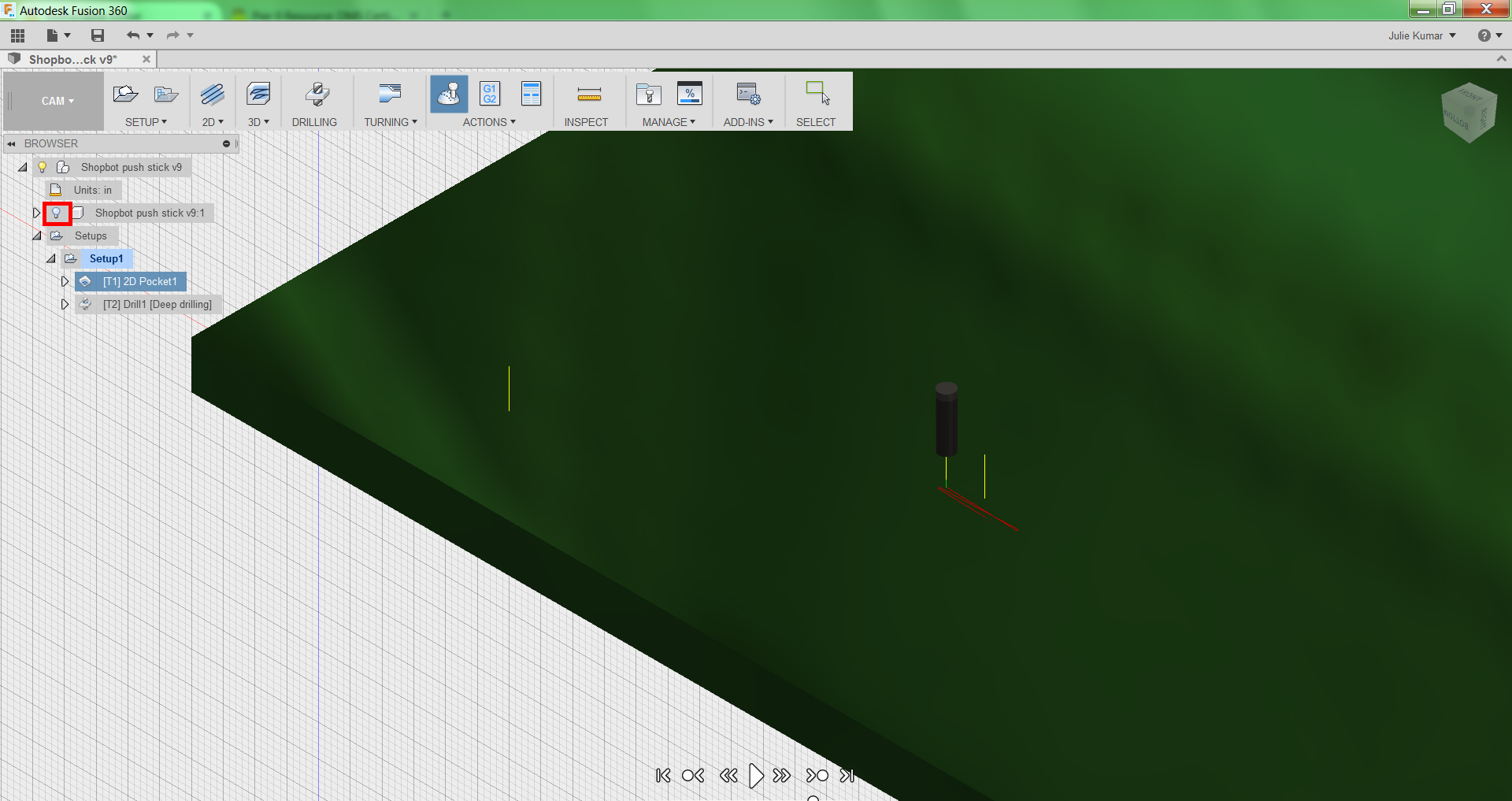
Task: Expand the Drill1 deep drilling operation
Action: coord(65,305)
